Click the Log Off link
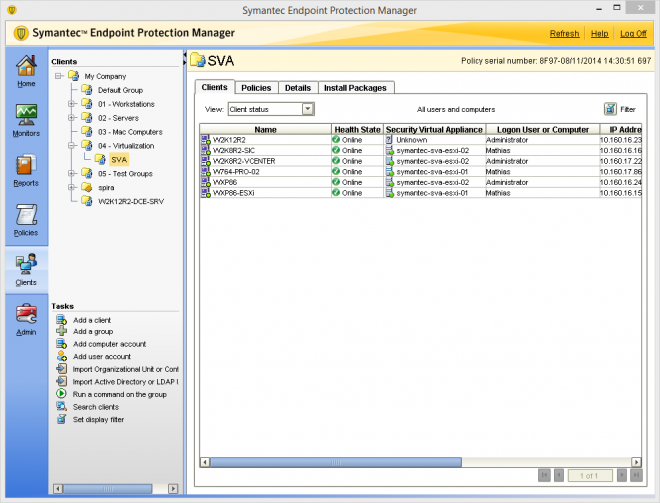The height and width of the screenshot is (503, 660). (x=633, y=34)
